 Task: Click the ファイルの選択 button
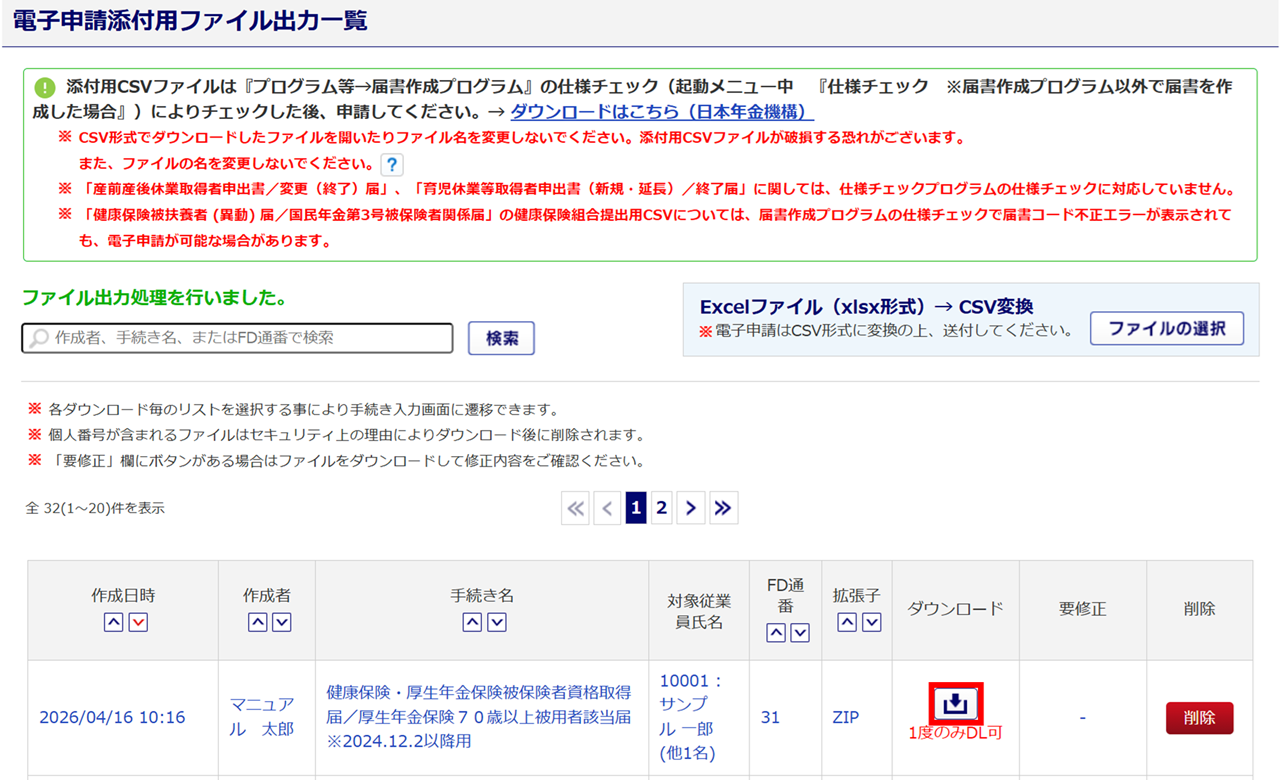point(1166,328)
